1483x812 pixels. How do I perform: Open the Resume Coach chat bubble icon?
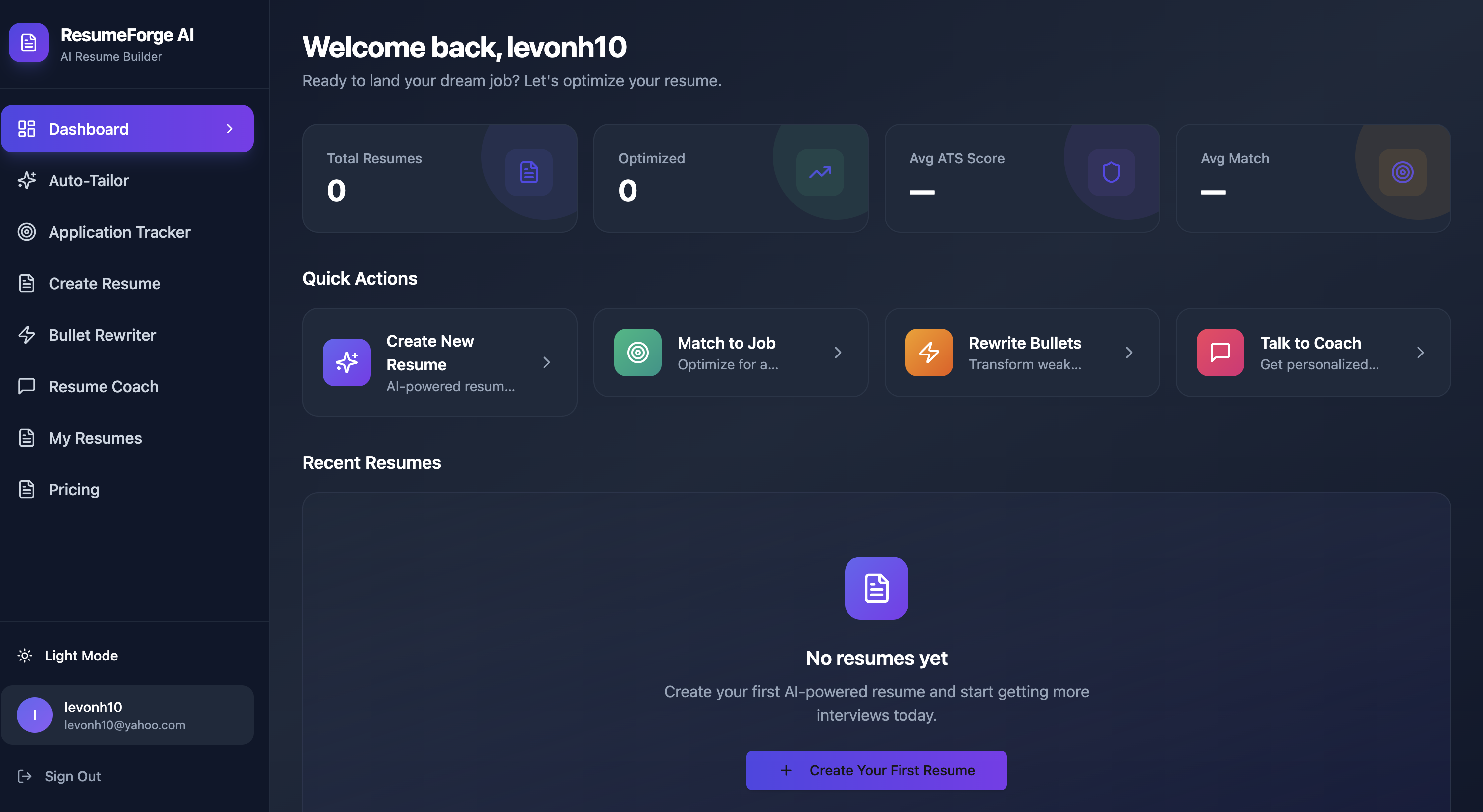(26, 386)
